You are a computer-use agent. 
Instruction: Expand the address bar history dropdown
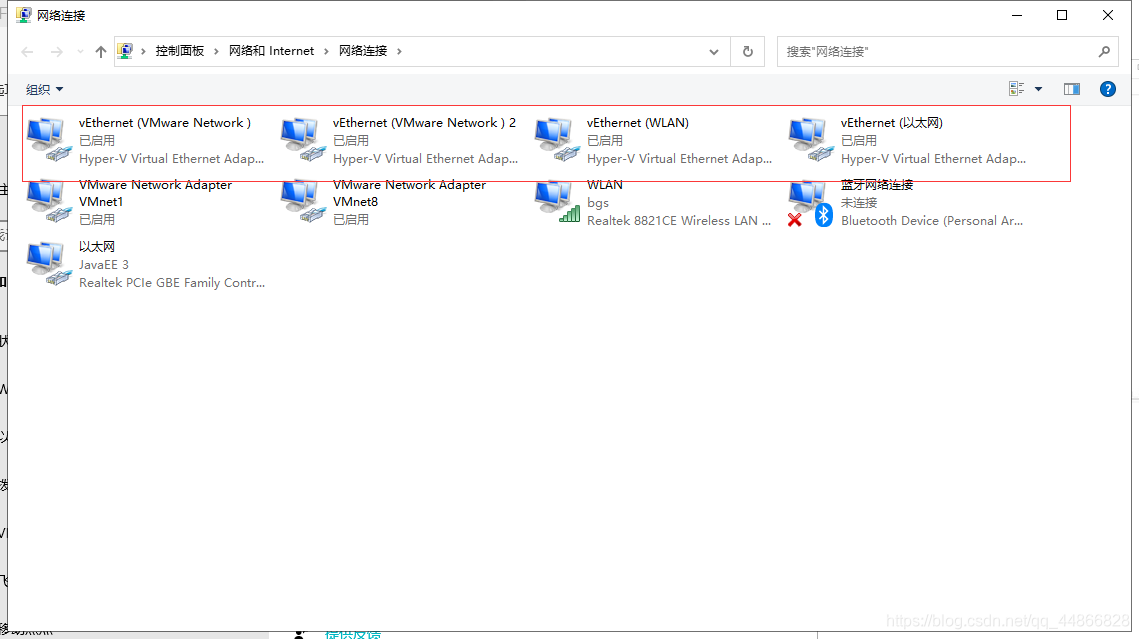pyautogui.click(x=714, y=52)
